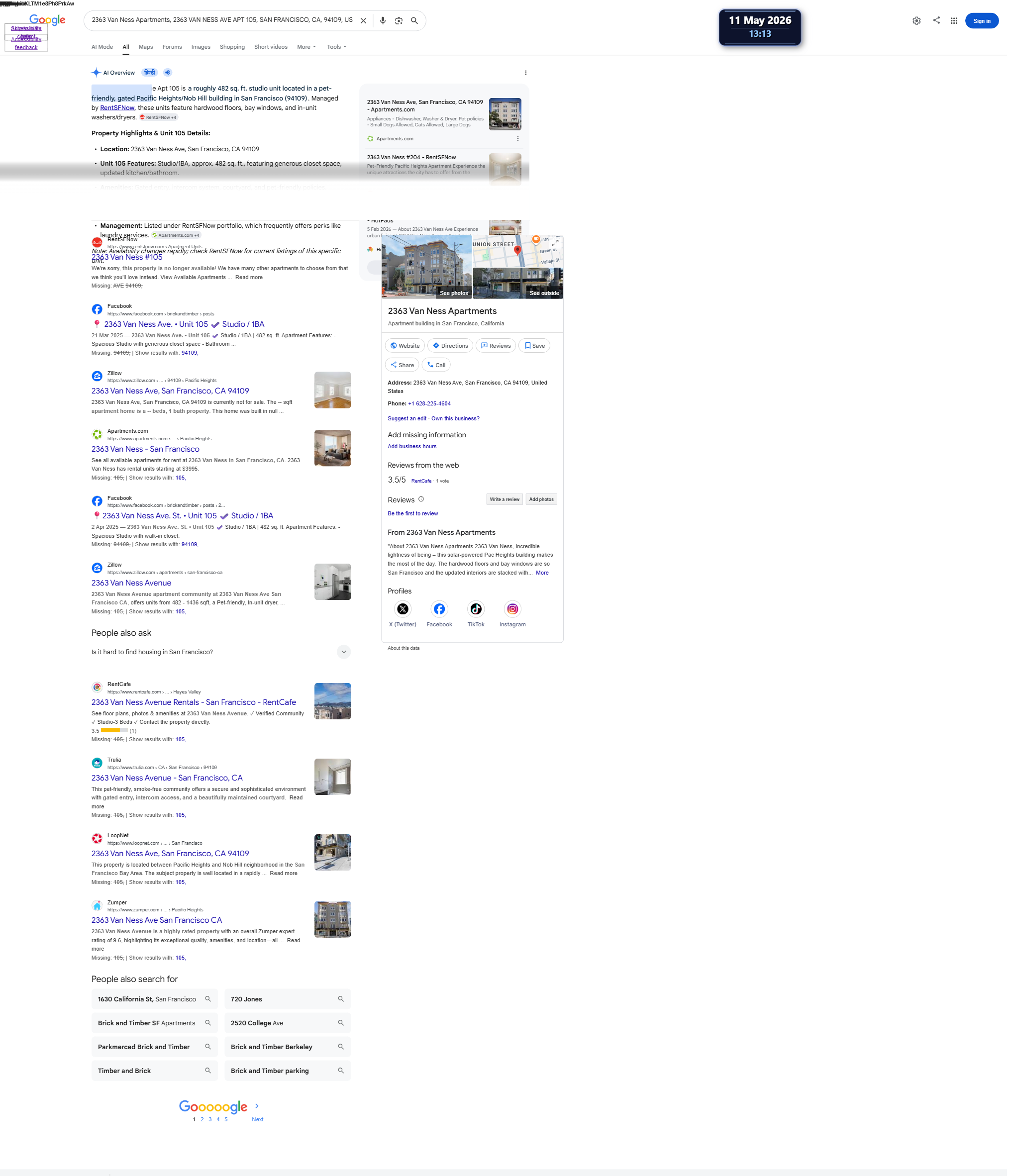Open the Facebook profile icon
1013x1176 pixels.
[x=441, y=612]
